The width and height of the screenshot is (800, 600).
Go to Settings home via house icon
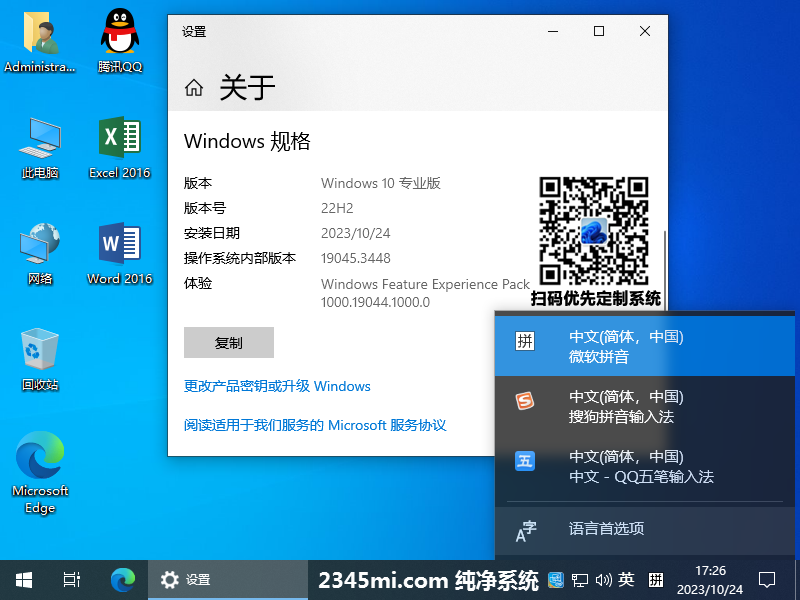coord(194,88)
